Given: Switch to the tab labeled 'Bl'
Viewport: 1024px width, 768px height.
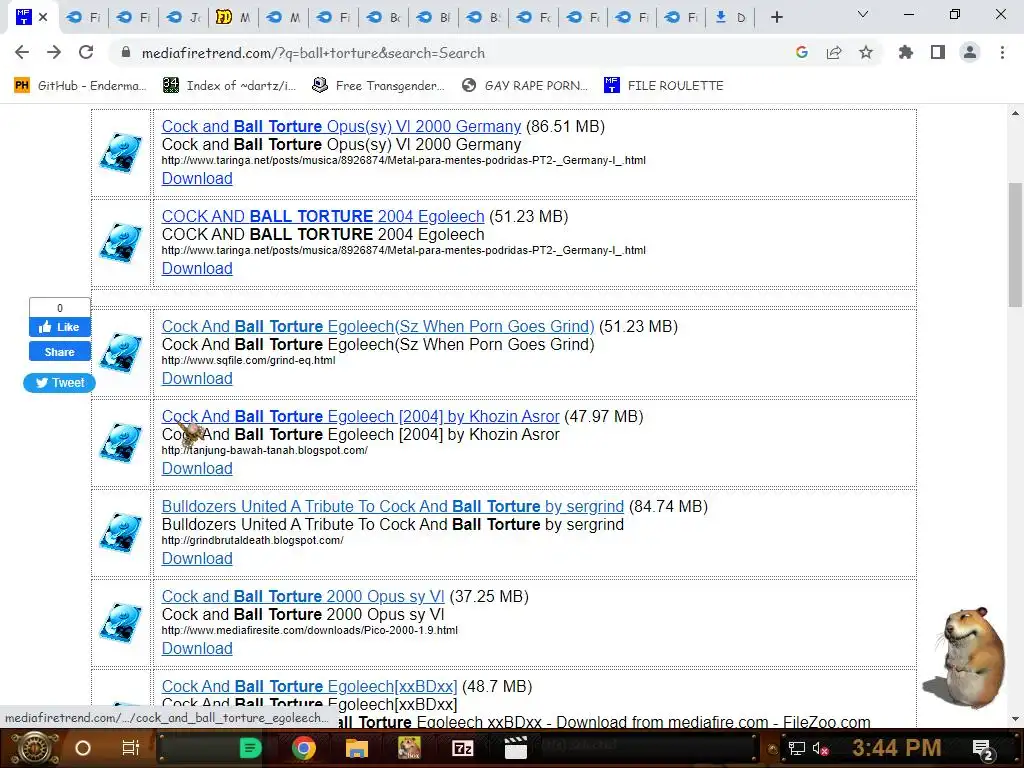Looking at the screenshot, I should (x=434, y=18).
